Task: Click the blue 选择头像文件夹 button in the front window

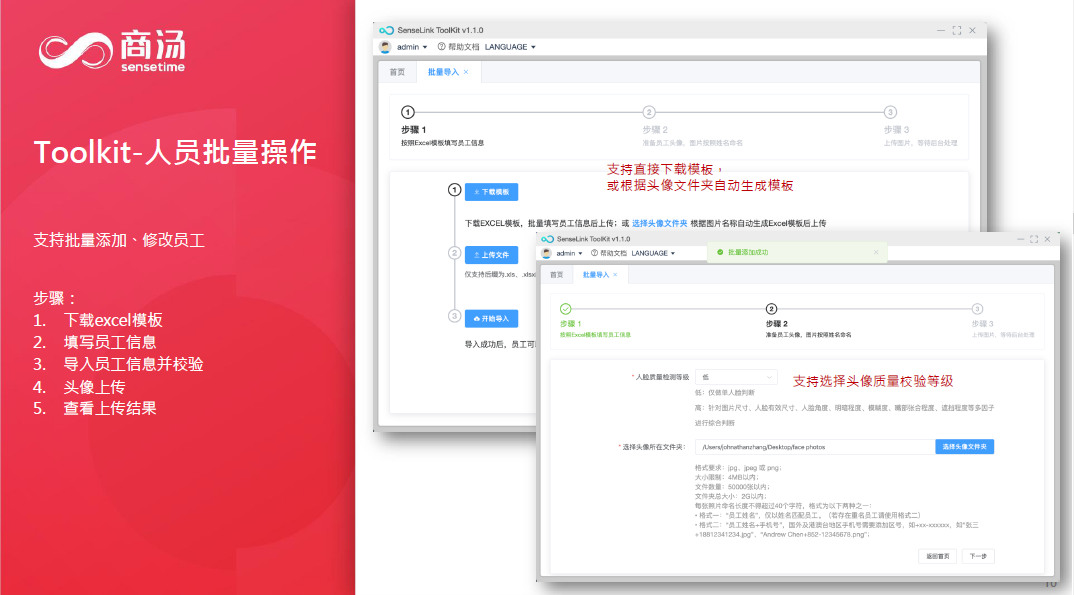Action: coord(964,446)
